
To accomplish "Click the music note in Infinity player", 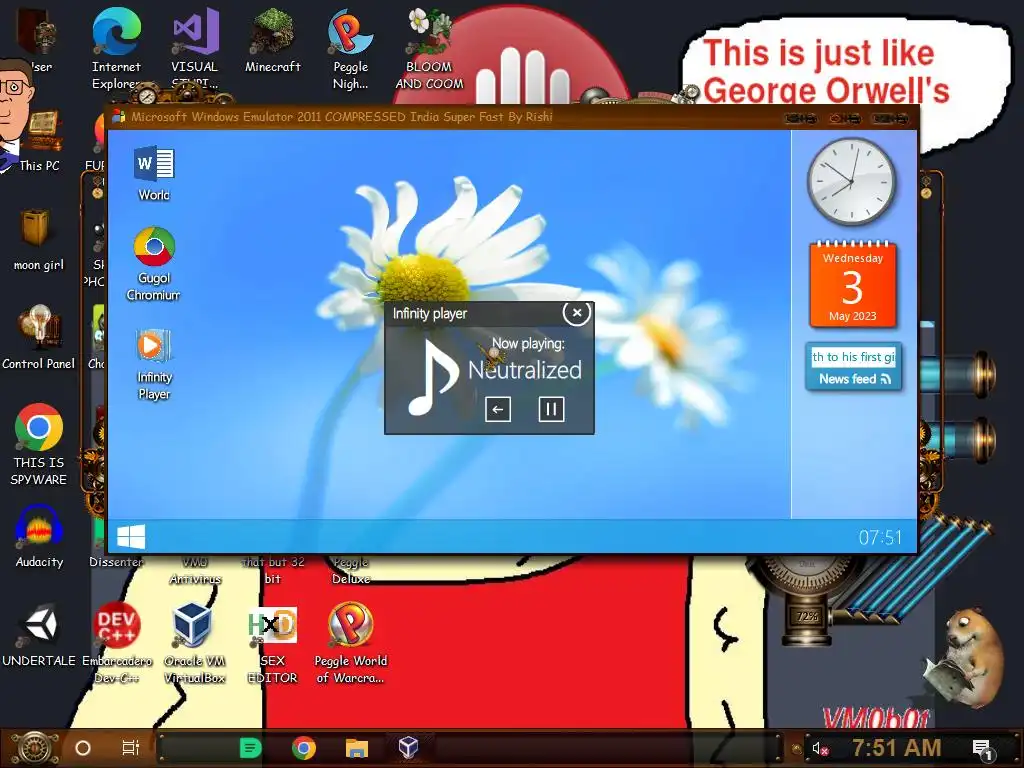I will [432, 377].
